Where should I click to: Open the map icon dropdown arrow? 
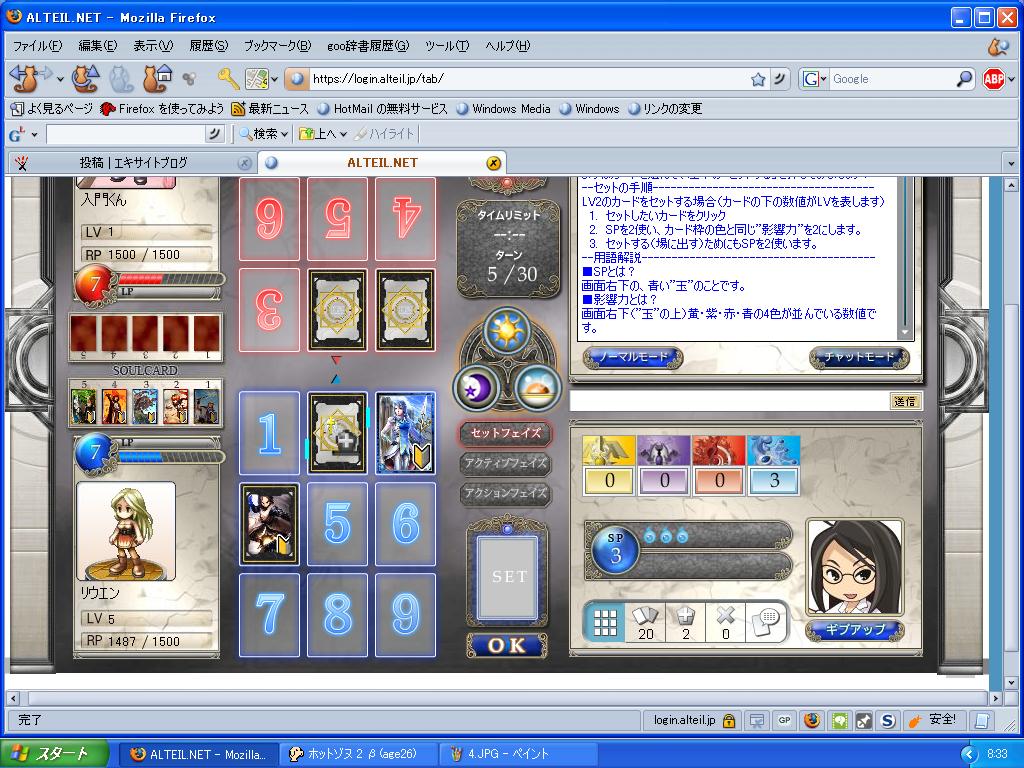point(274,80)
